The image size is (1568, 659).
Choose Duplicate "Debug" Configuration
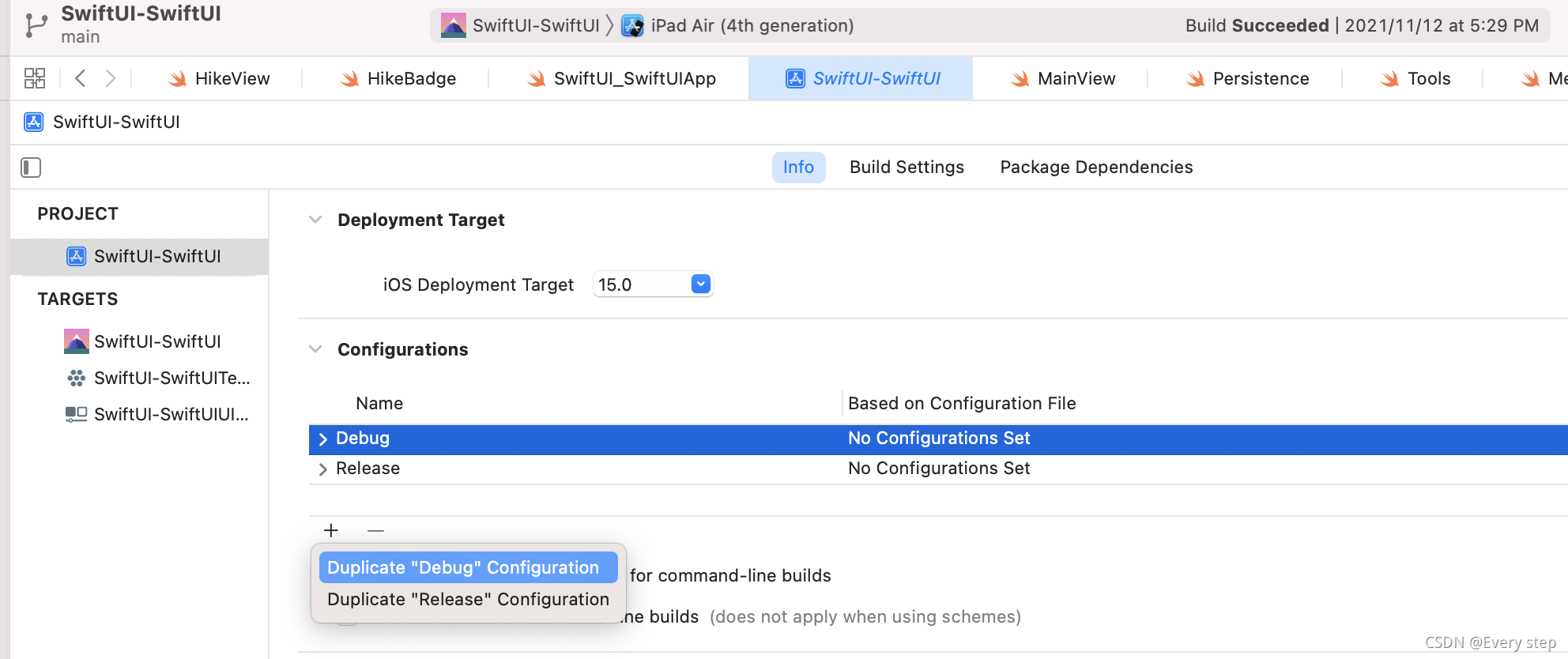coord(468,567)
